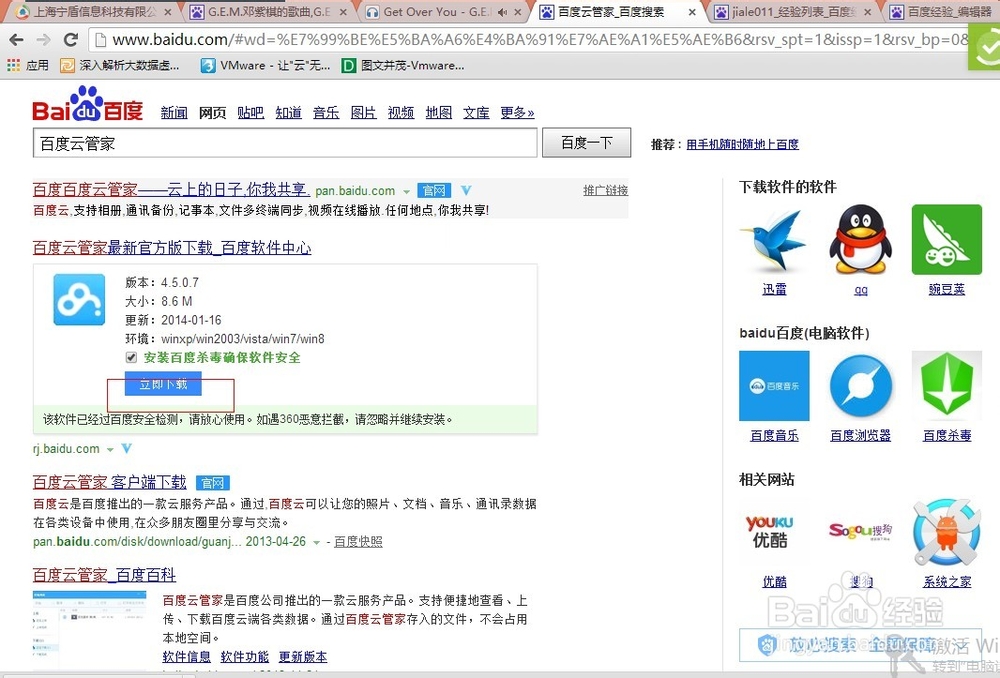Click the 官网 badge on 客户端下载 result
The image size is (1000, 678).
point(212,483)
